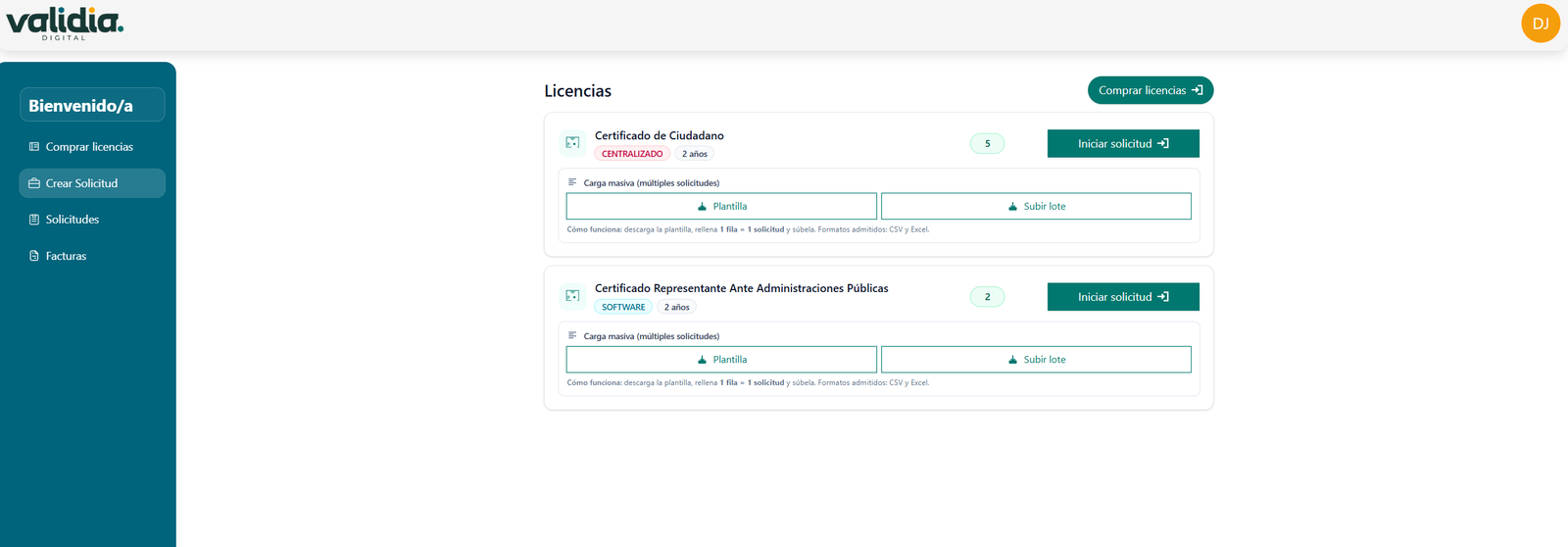Open the DJ user avatar menu
The height and width of the screenshot is (547, 1568).
(x=1540, y=24)
